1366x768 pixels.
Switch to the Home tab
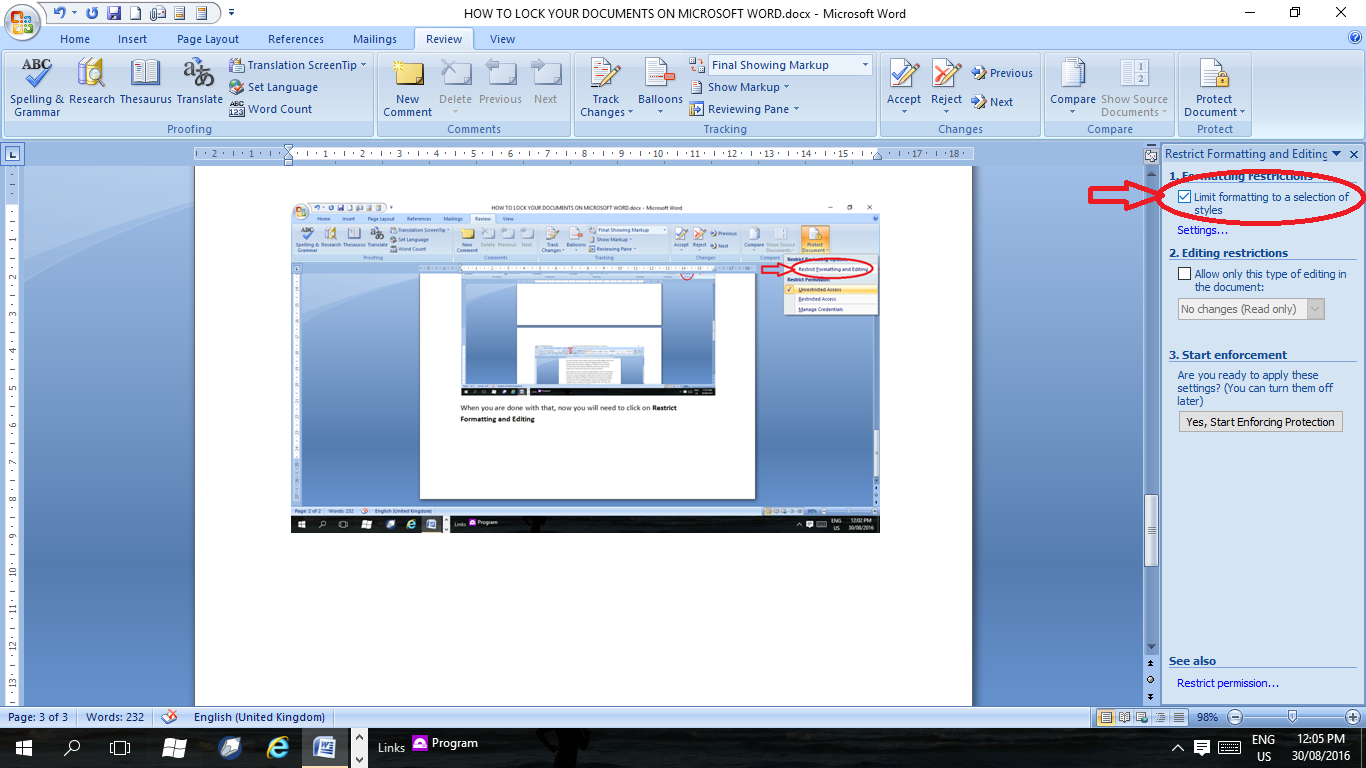[75, 39]
